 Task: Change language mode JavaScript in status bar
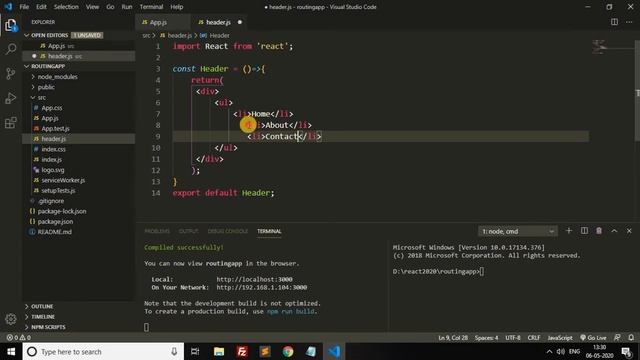click(x=560, y=338)
